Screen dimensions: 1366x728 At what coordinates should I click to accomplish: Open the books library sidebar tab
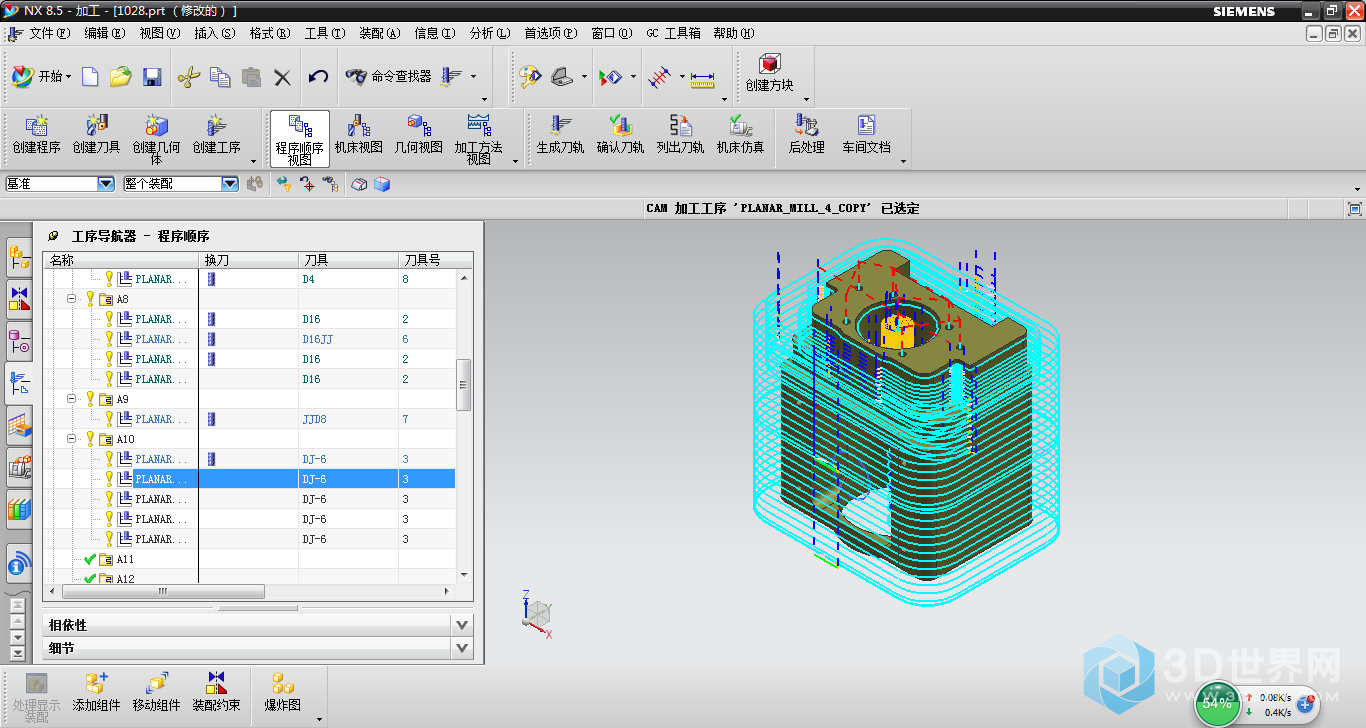tap(19, 509)
